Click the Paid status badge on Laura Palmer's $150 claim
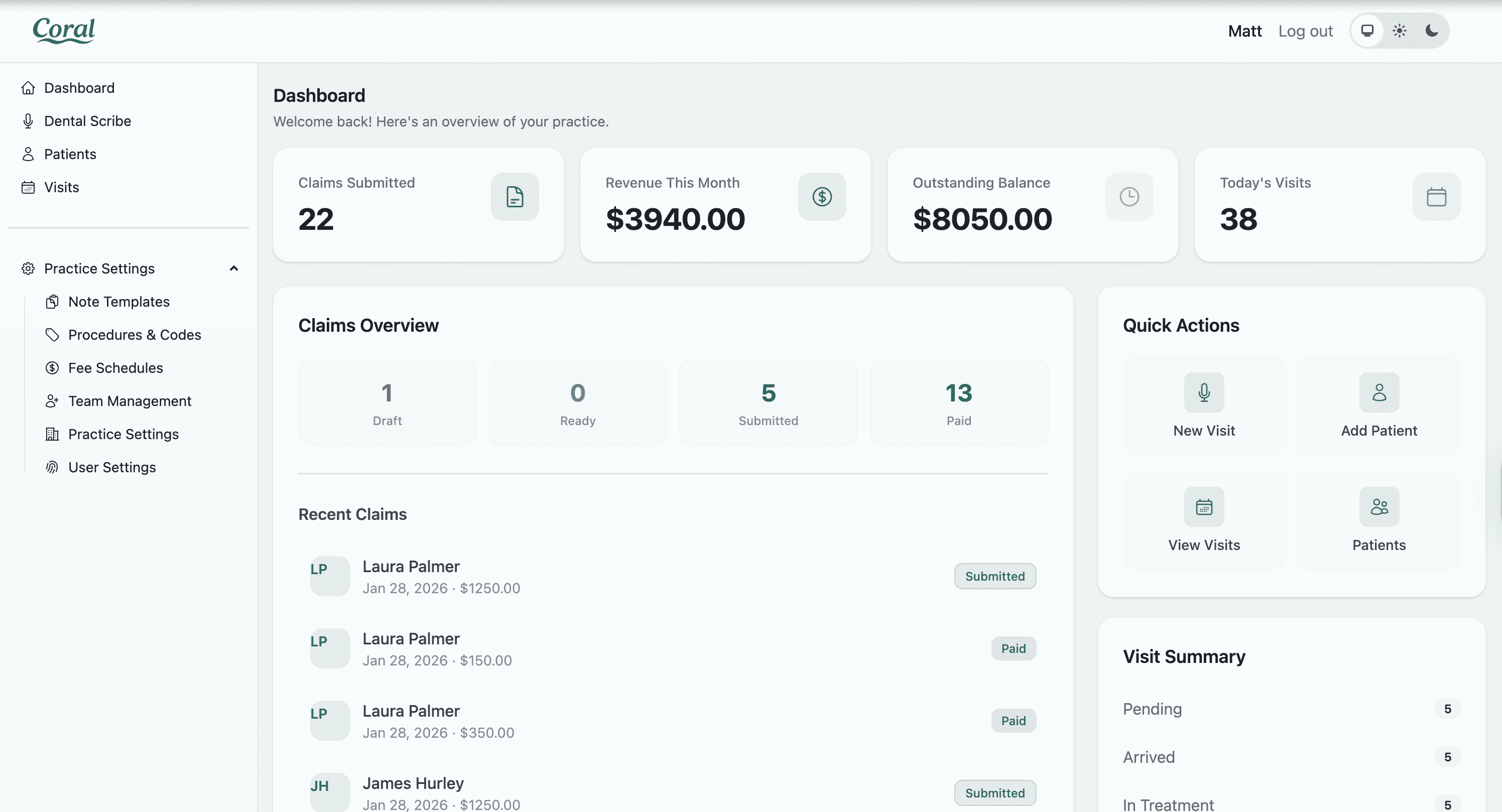The width and height of the screenshot is (1502, 812). click(x=1014, y=648)
